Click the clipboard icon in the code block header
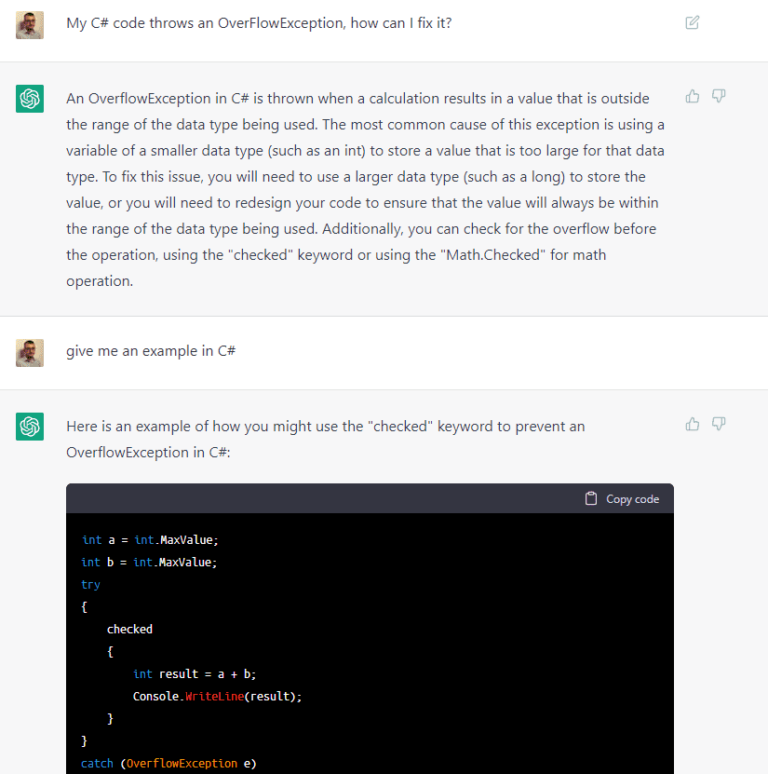 pos(591,499)
